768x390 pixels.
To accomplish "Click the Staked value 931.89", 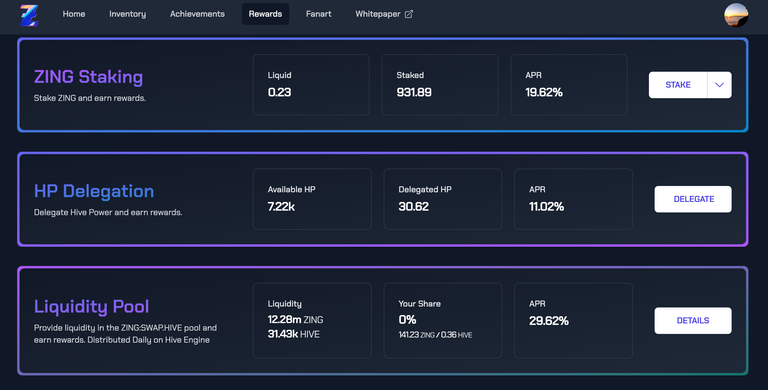I will click(414, 92).
